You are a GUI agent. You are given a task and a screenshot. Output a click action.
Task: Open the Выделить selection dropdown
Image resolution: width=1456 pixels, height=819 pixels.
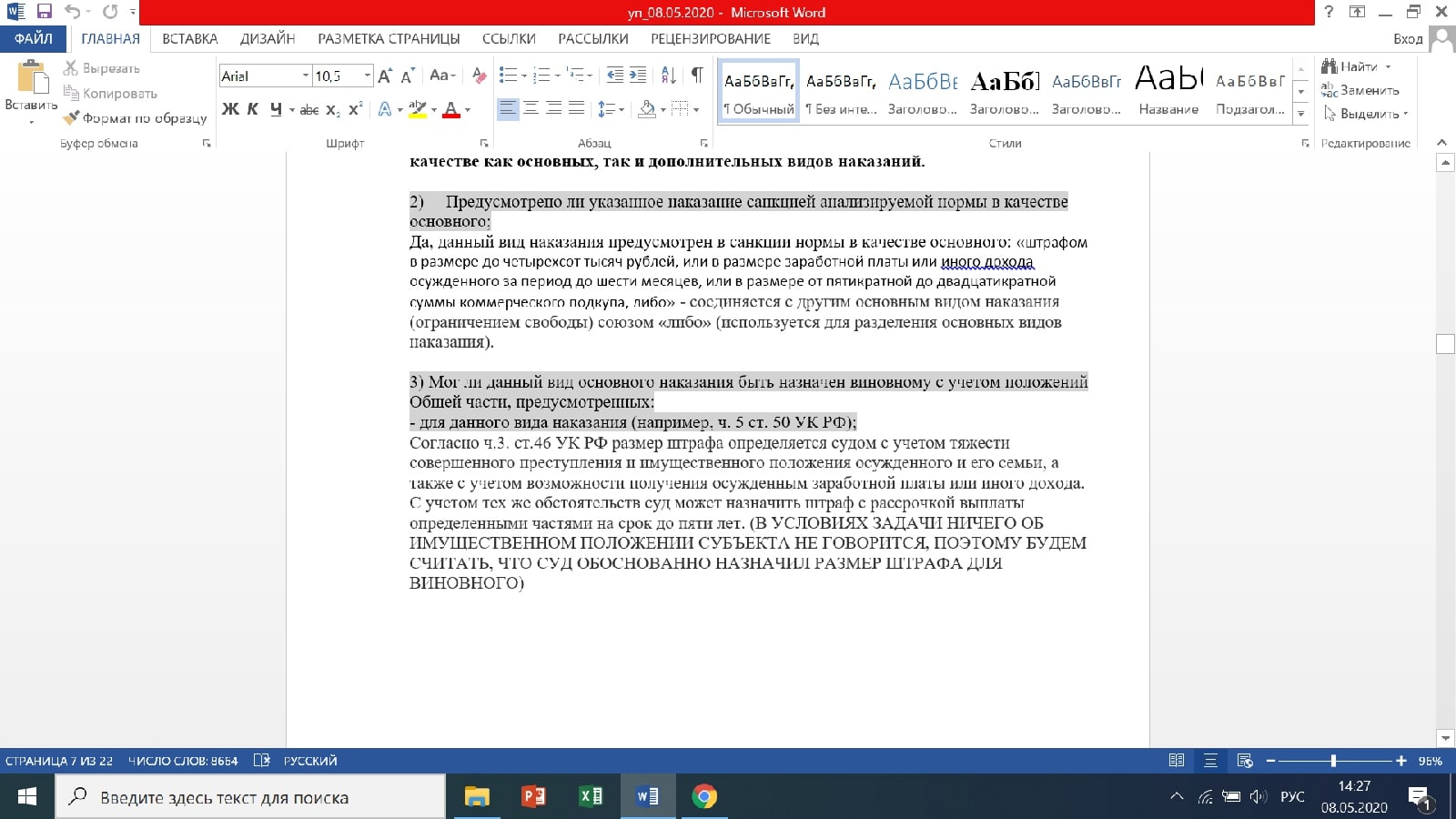[x=1365, y=114]
